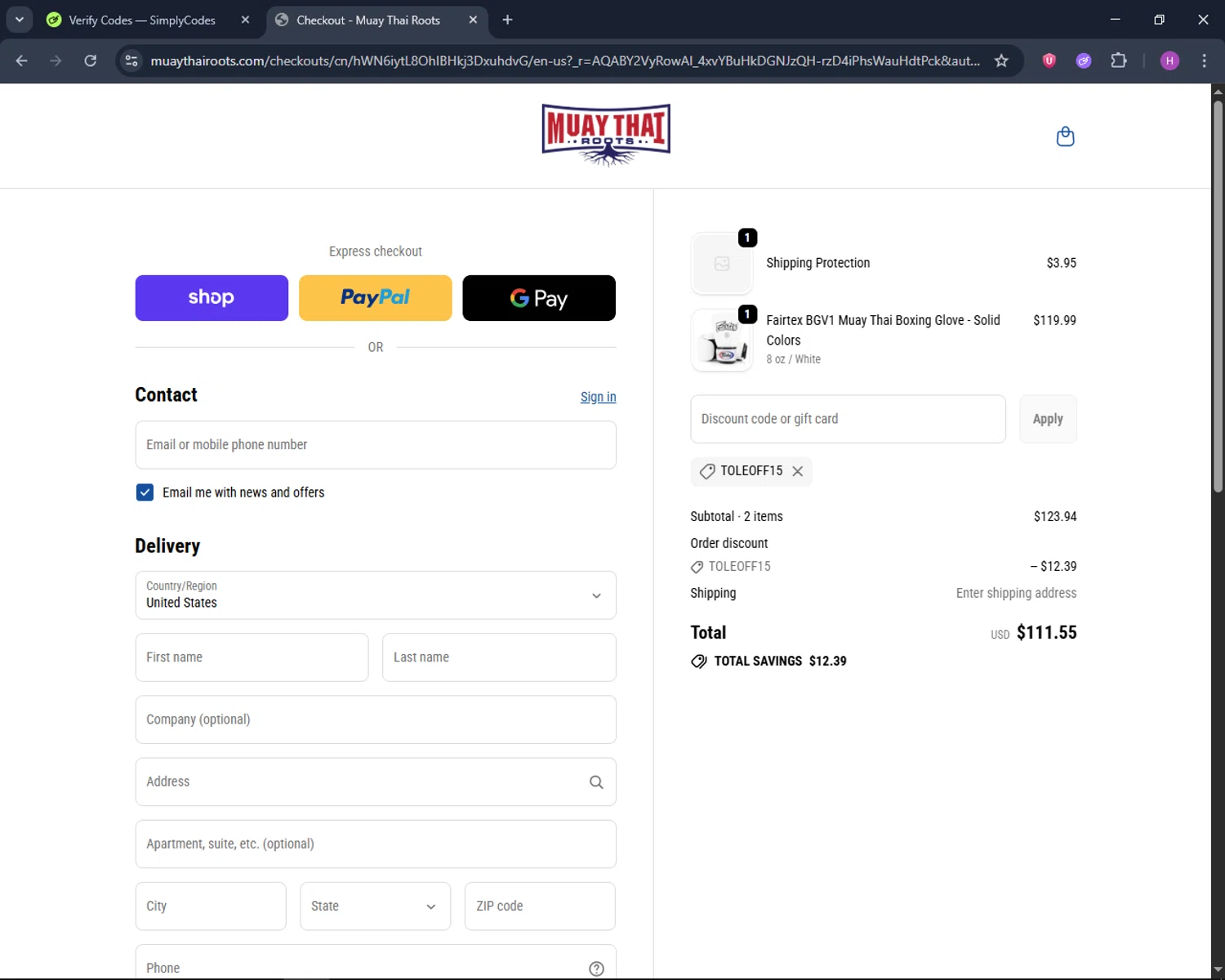Close the Verify Codes SimplyCodes tab

pyautogui.click(x=245, y=20)
